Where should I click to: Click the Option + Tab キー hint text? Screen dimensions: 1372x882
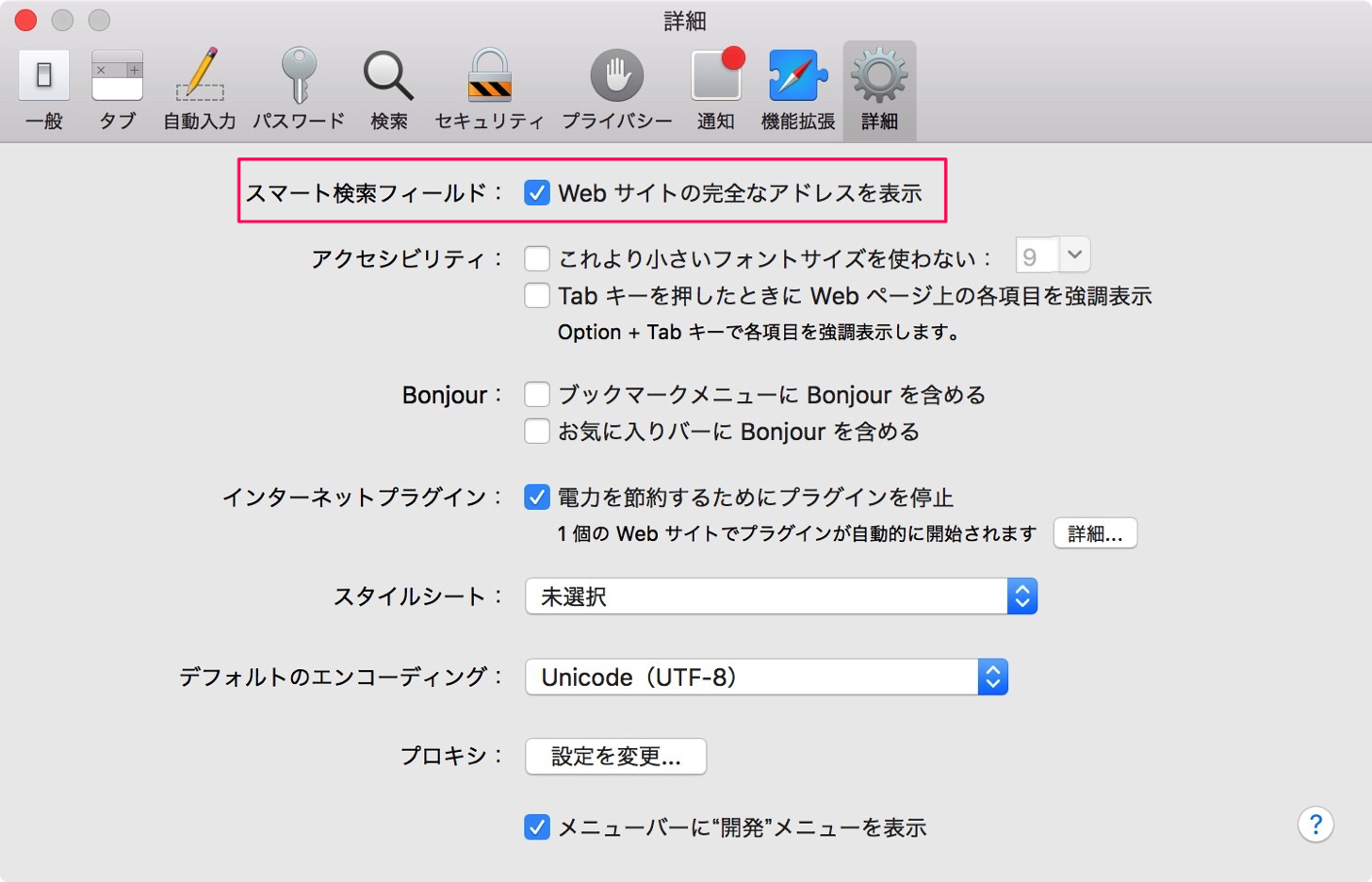(x=759, y=332)
